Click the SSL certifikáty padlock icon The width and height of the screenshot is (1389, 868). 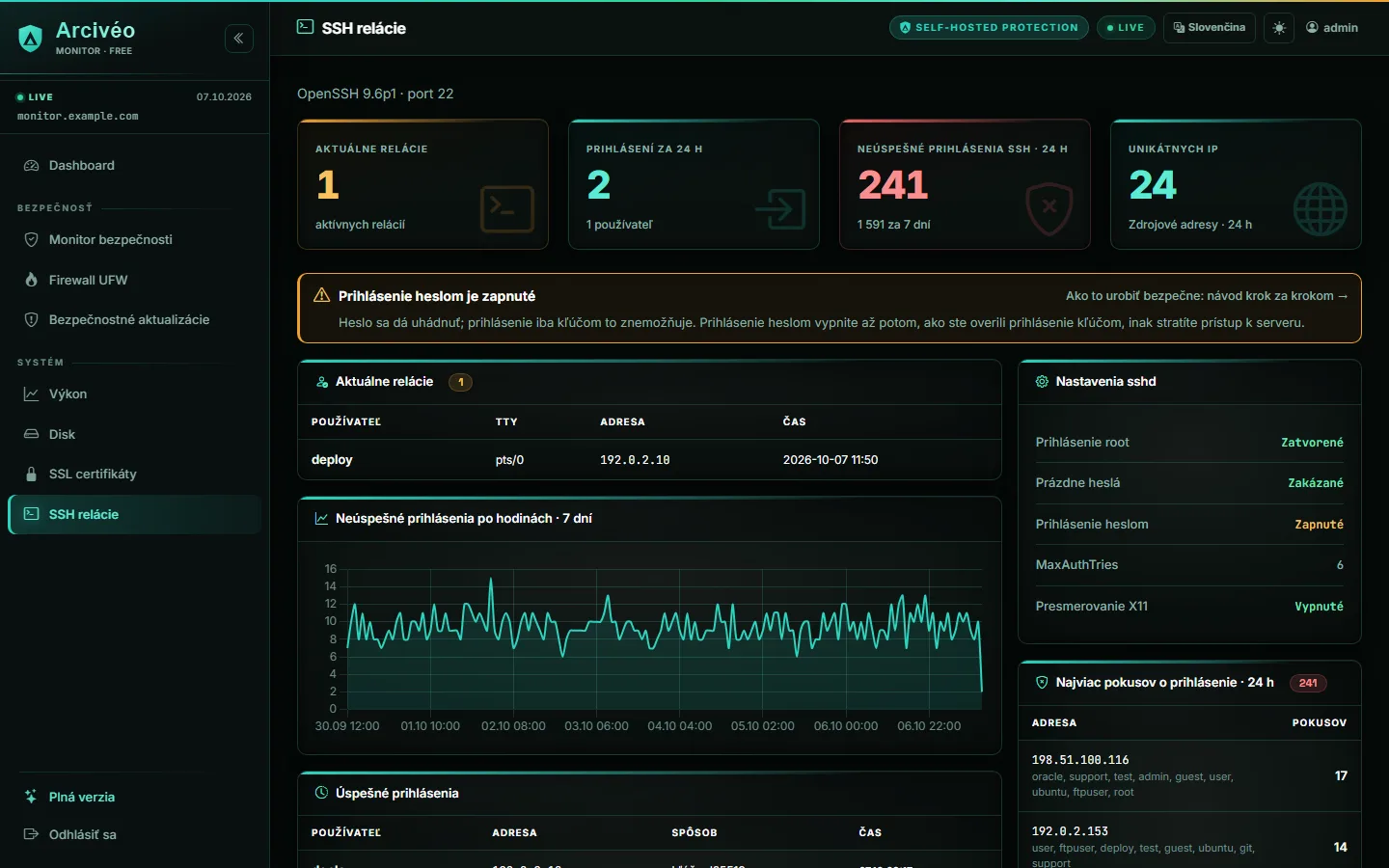pyautogui.click(x=31, y=475)
